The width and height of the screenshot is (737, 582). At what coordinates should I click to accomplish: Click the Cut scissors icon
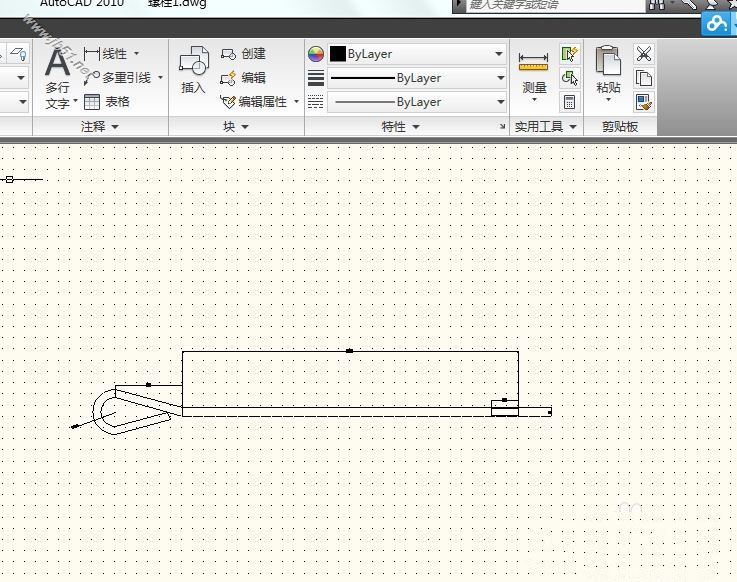pos(643,54)
